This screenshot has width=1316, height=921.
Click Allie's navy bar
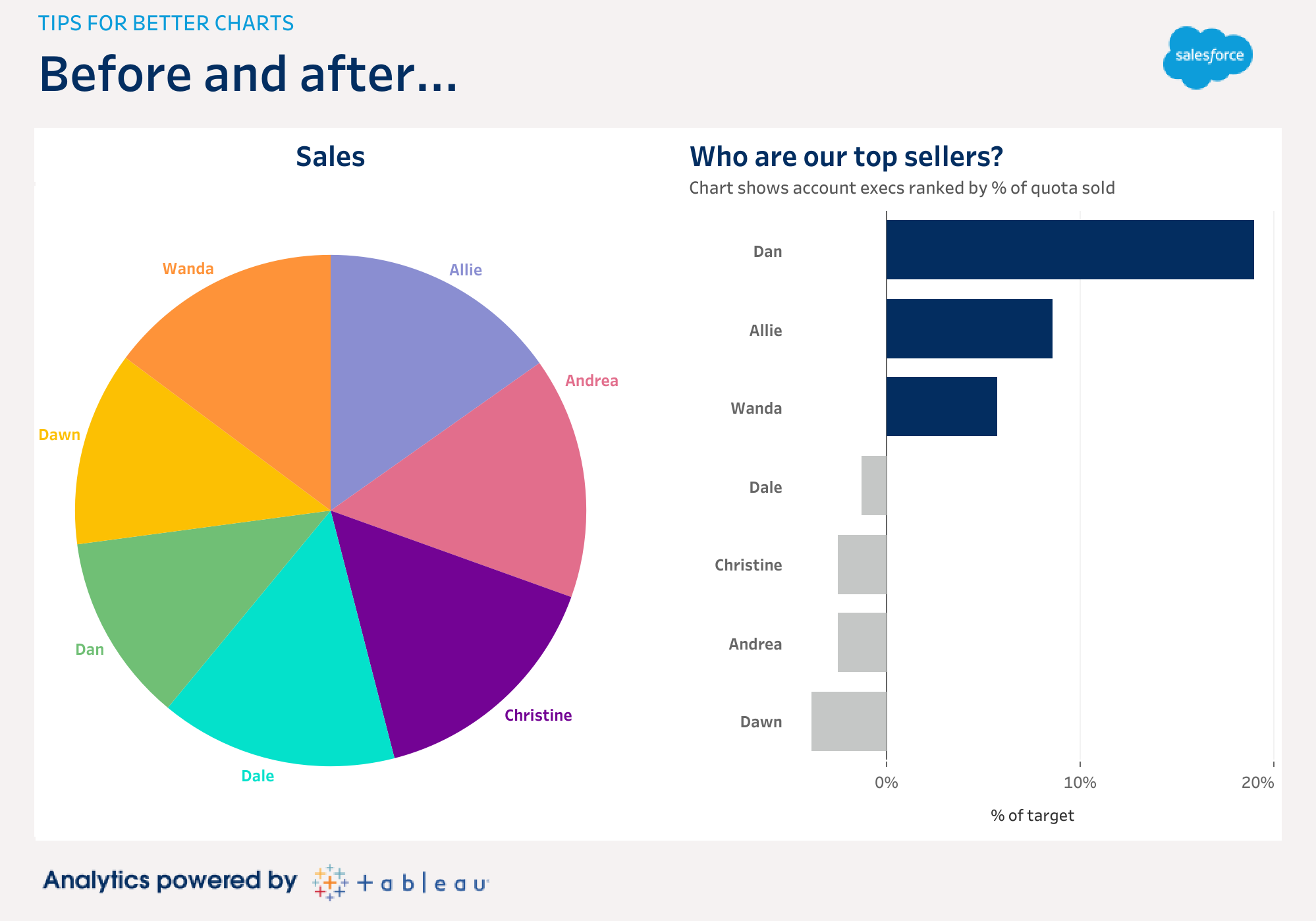coord(969,329)
